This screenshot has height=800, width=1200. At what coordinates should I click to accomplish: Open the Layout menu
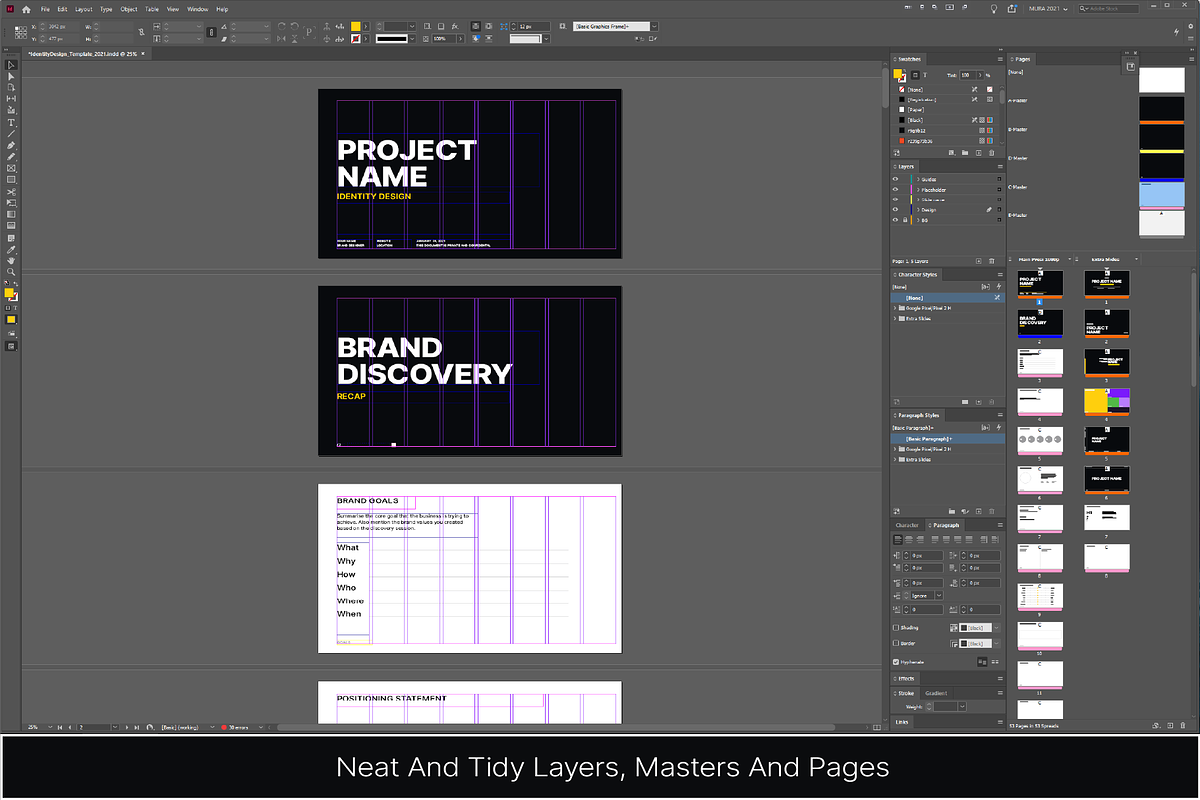tap(83, 9)
